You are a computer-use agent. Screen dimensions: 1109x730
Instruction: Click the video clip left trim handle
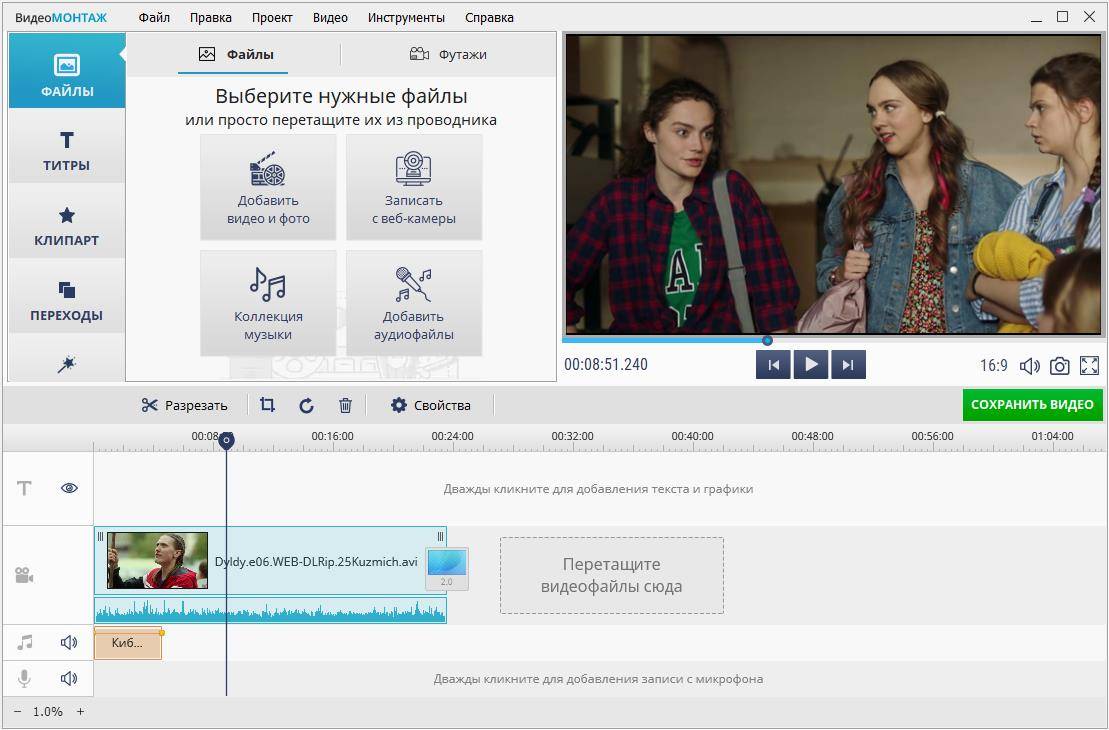coord(100,536)
